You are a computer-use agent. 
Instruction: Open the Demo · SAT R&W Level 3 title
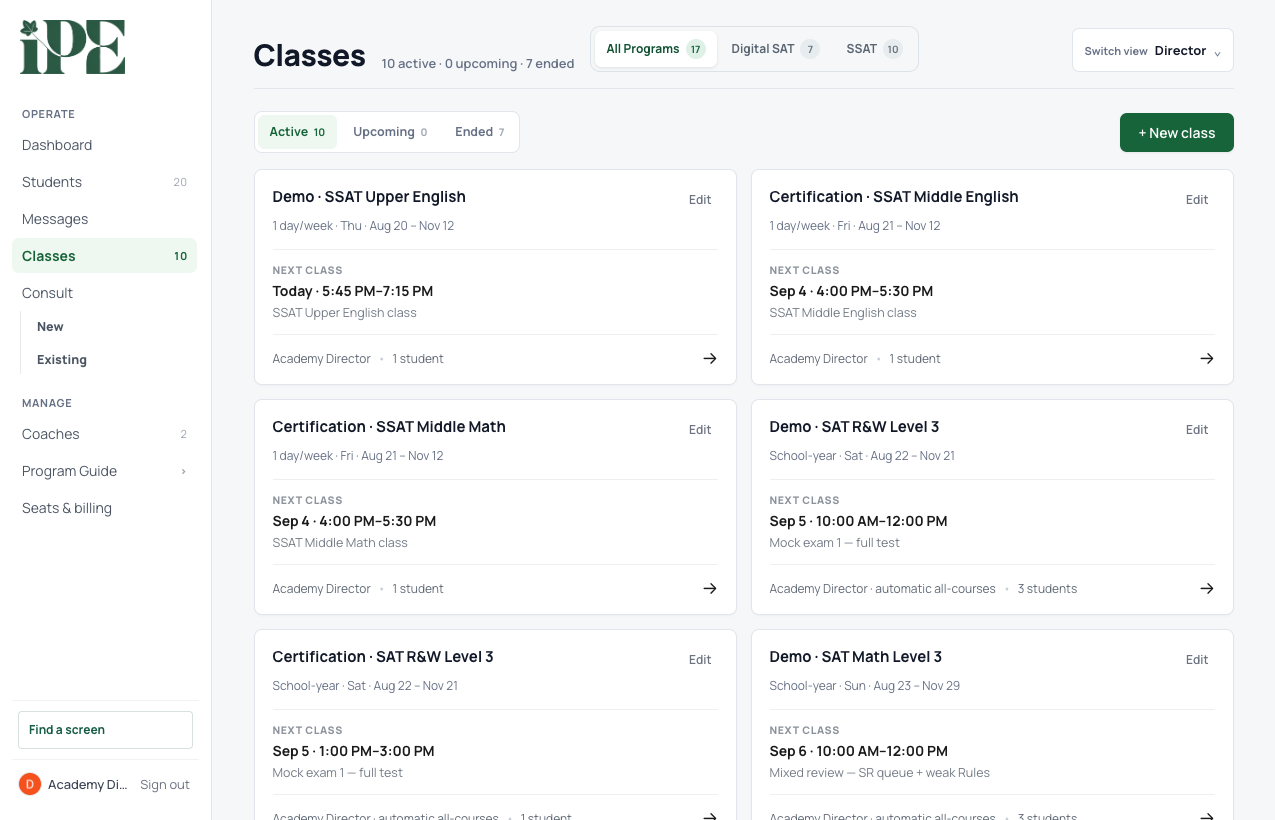click(x=854, y=427)
